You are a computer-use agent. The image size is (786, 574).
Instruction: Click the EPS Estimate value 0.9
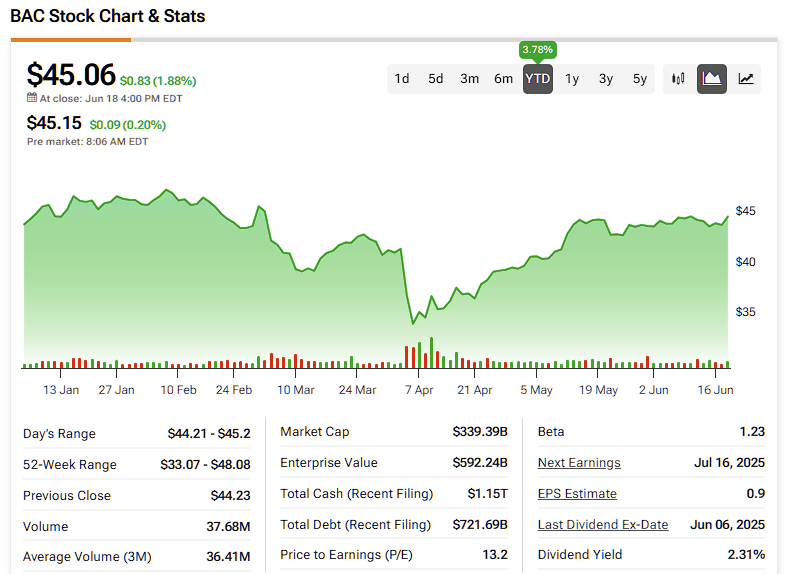click(x=756, y=494)
